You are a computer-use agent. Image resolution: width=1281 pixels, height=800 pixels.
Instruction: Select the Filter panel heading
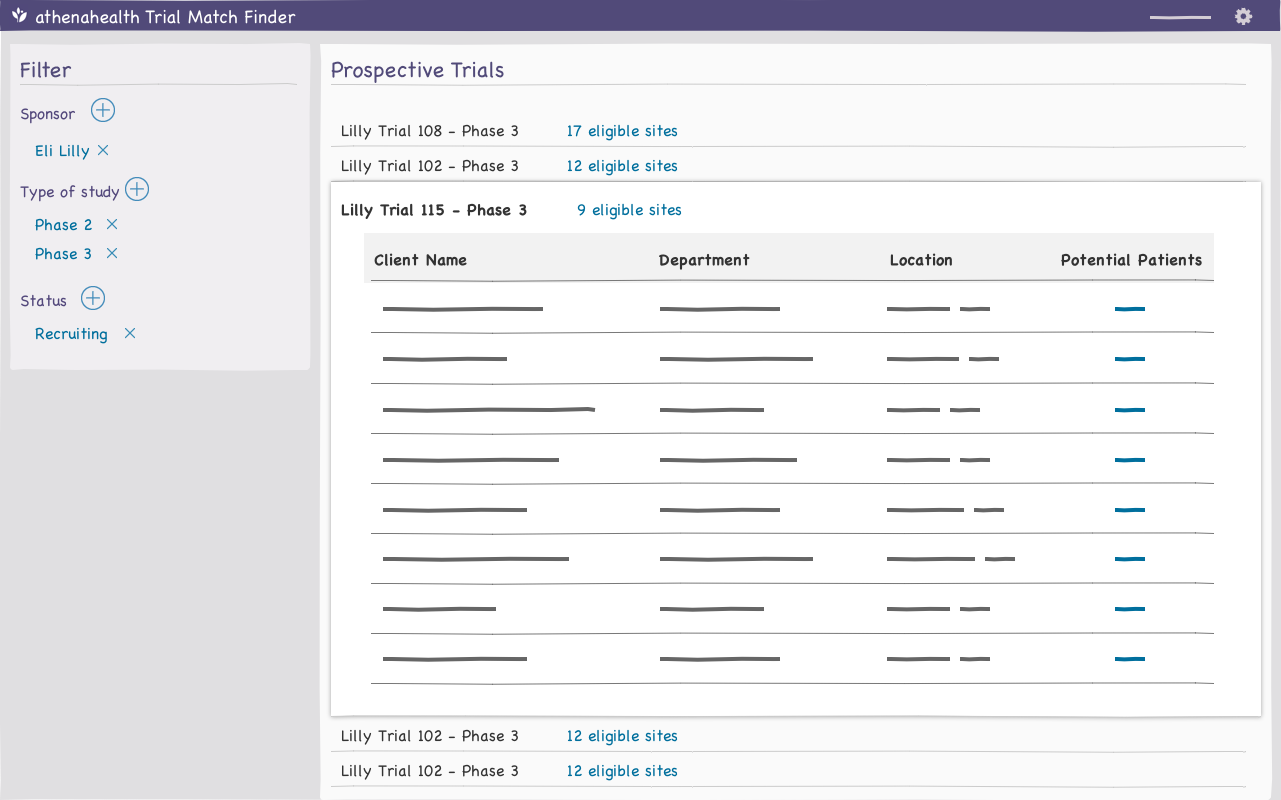(x=45, y=70)
